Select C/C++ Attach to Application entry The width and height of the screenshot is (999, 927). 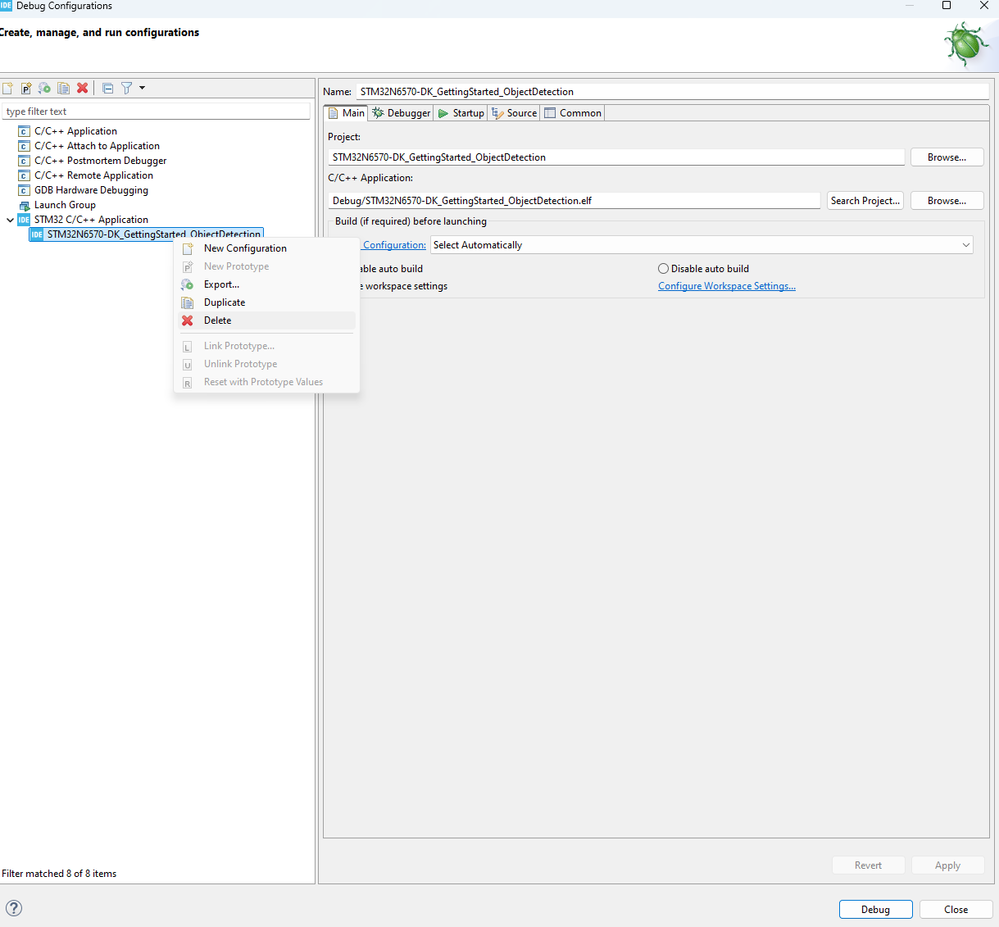(x=97, y=146)
